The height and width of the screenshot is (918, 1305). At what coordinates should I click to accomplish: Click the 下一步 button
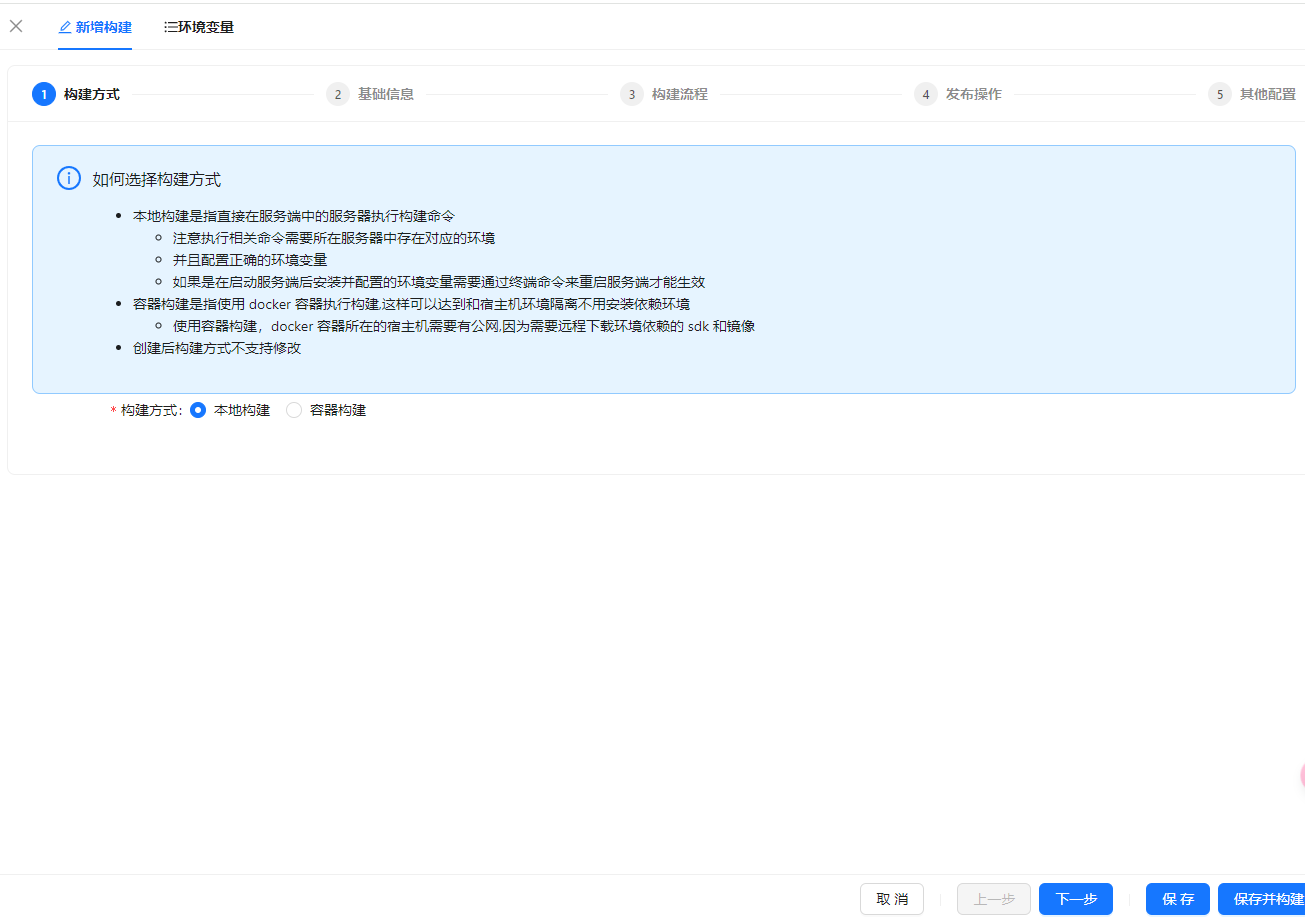click(1075, 899)
